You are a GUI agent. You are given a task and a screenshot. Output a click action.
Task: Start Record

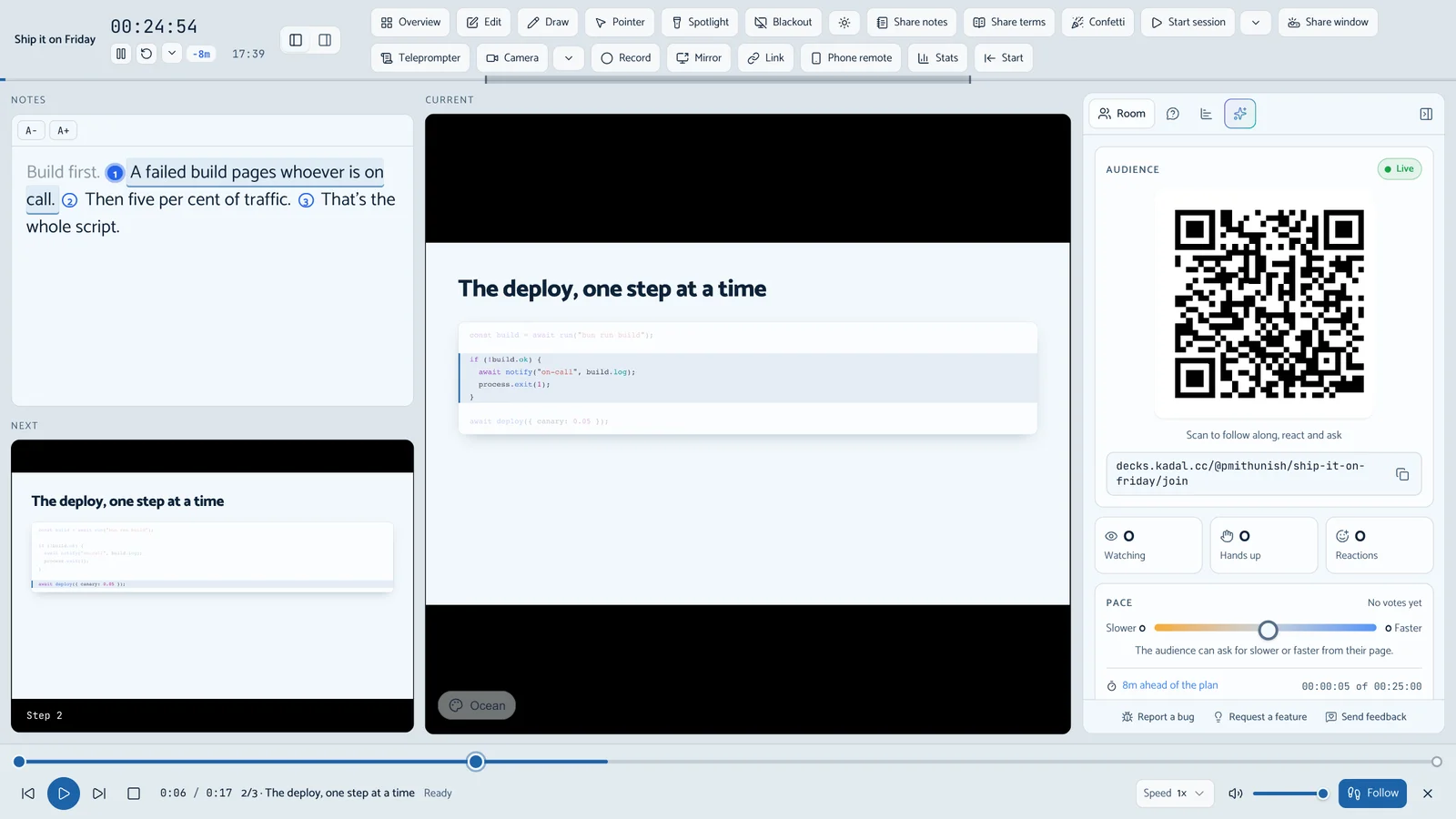pyautogui.click(x=626, y=57)
